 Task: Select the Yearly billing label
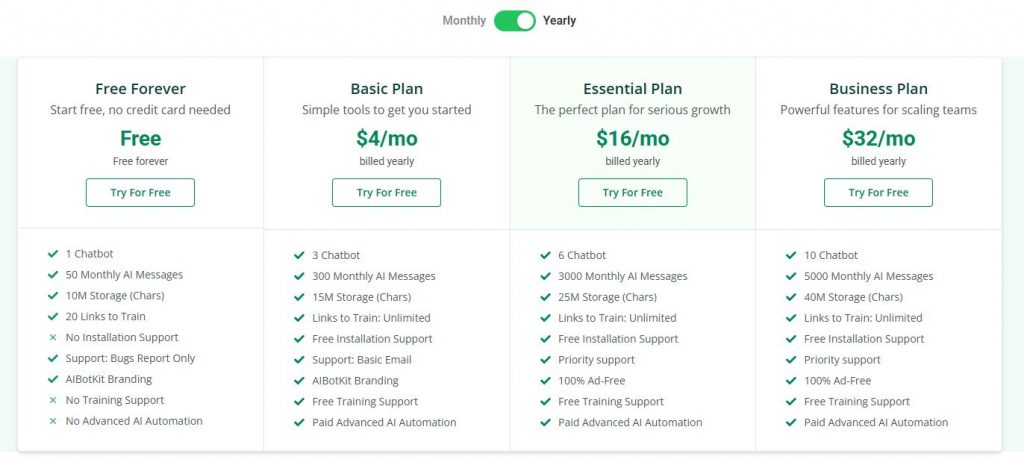tap(560, 21)
